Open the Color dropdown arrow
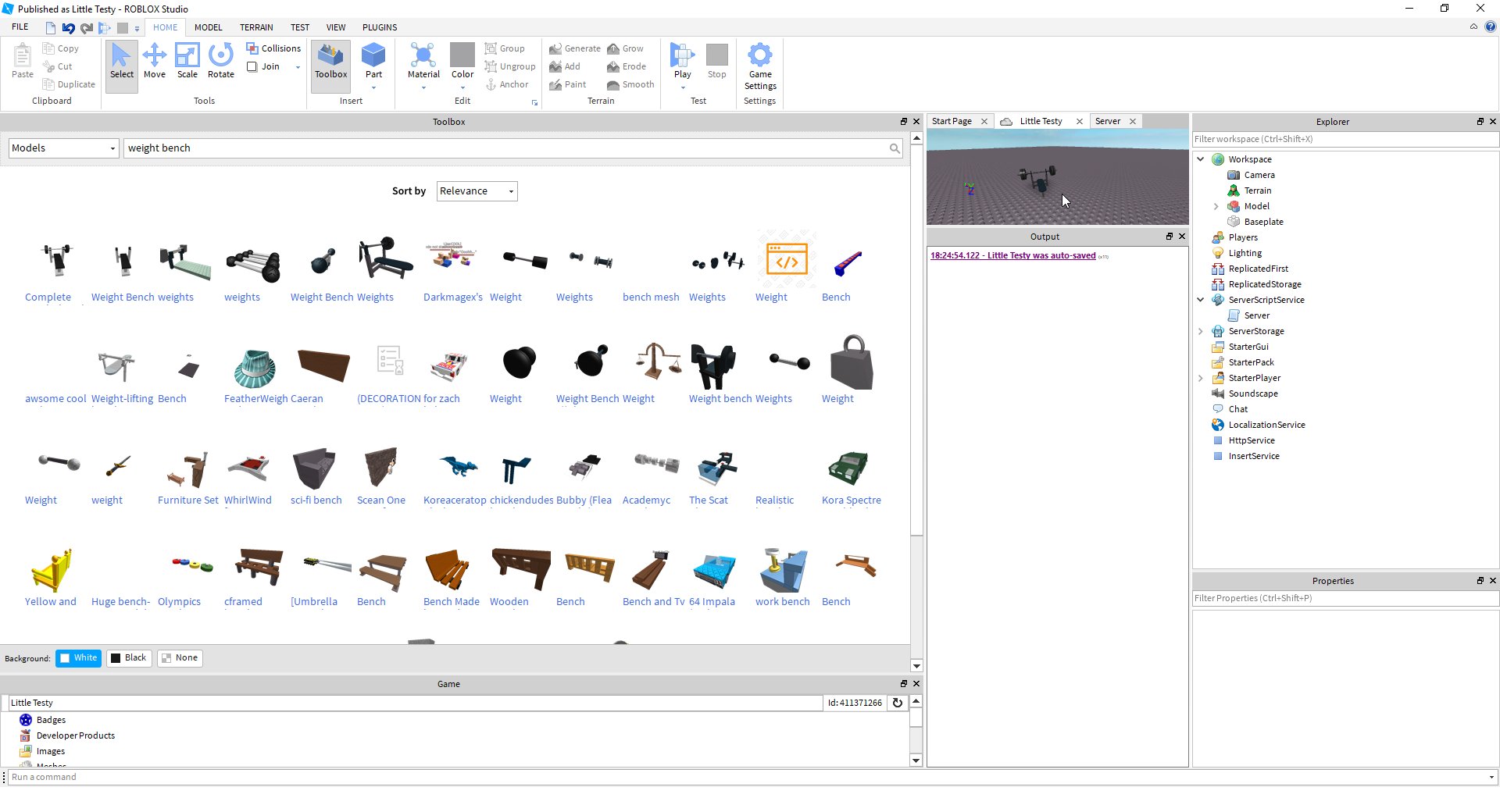 click(x=462, y=87)
